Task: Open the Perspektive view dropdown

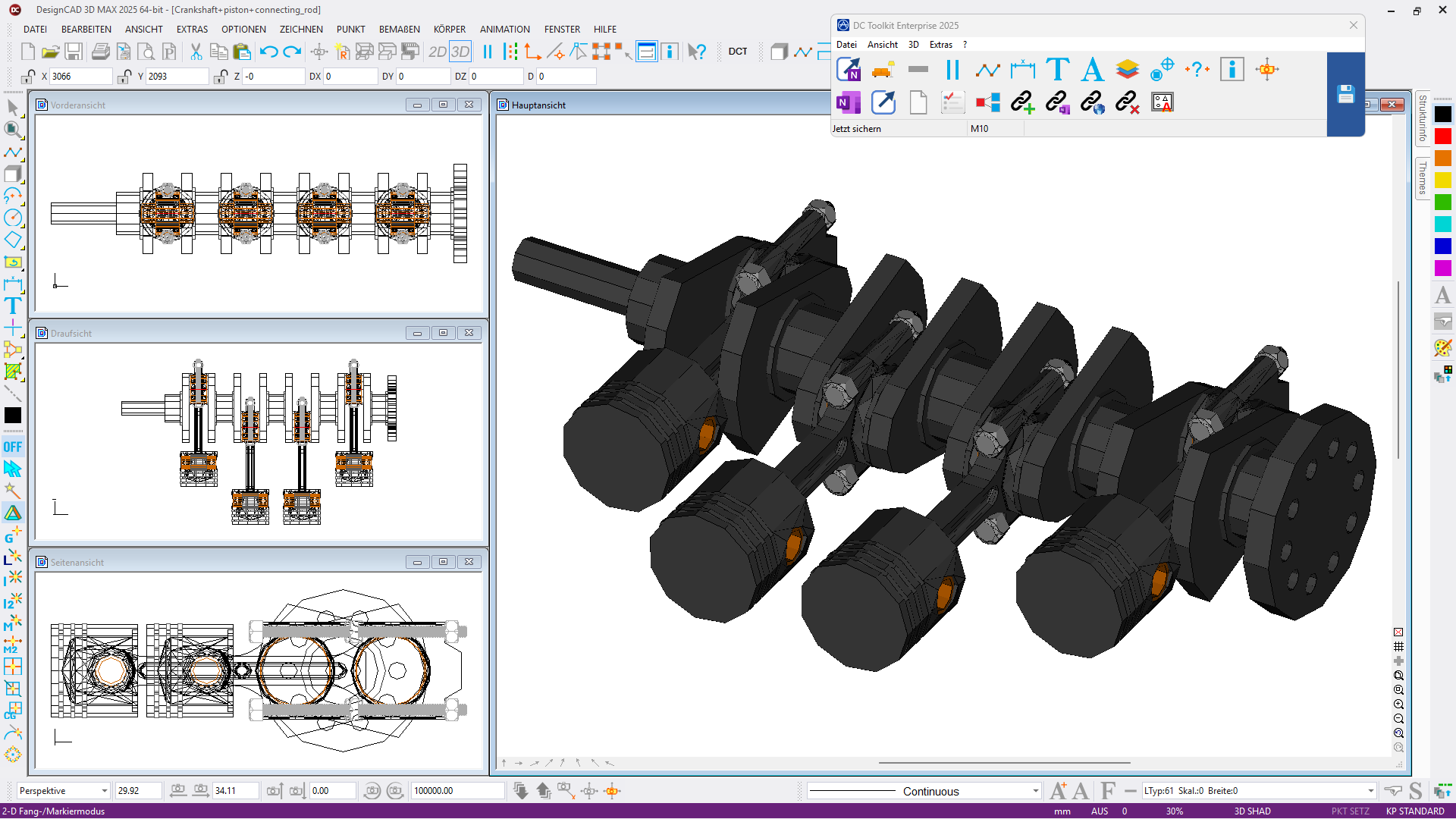Action: click(104, 791)
